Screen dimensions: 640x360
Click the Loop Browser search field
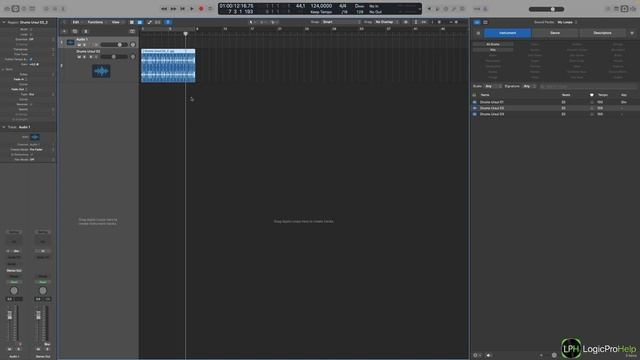click(588, 87)
